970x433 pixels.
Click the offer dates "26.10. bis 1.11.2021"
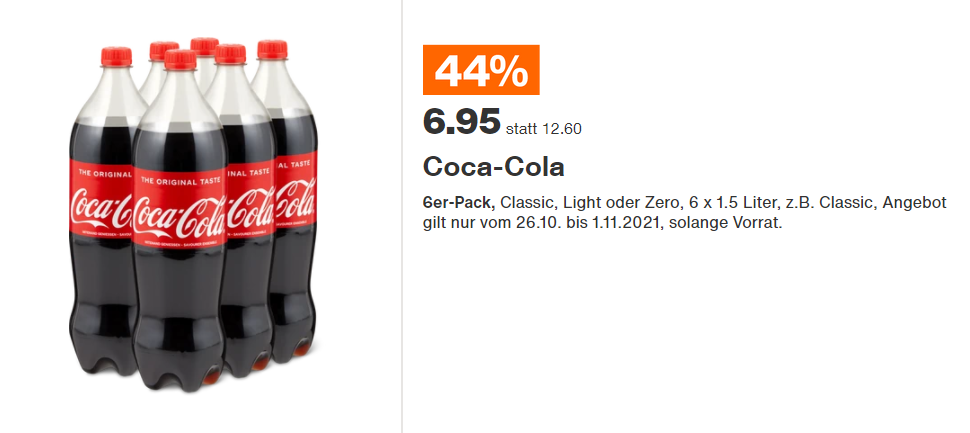coord(589,223)
